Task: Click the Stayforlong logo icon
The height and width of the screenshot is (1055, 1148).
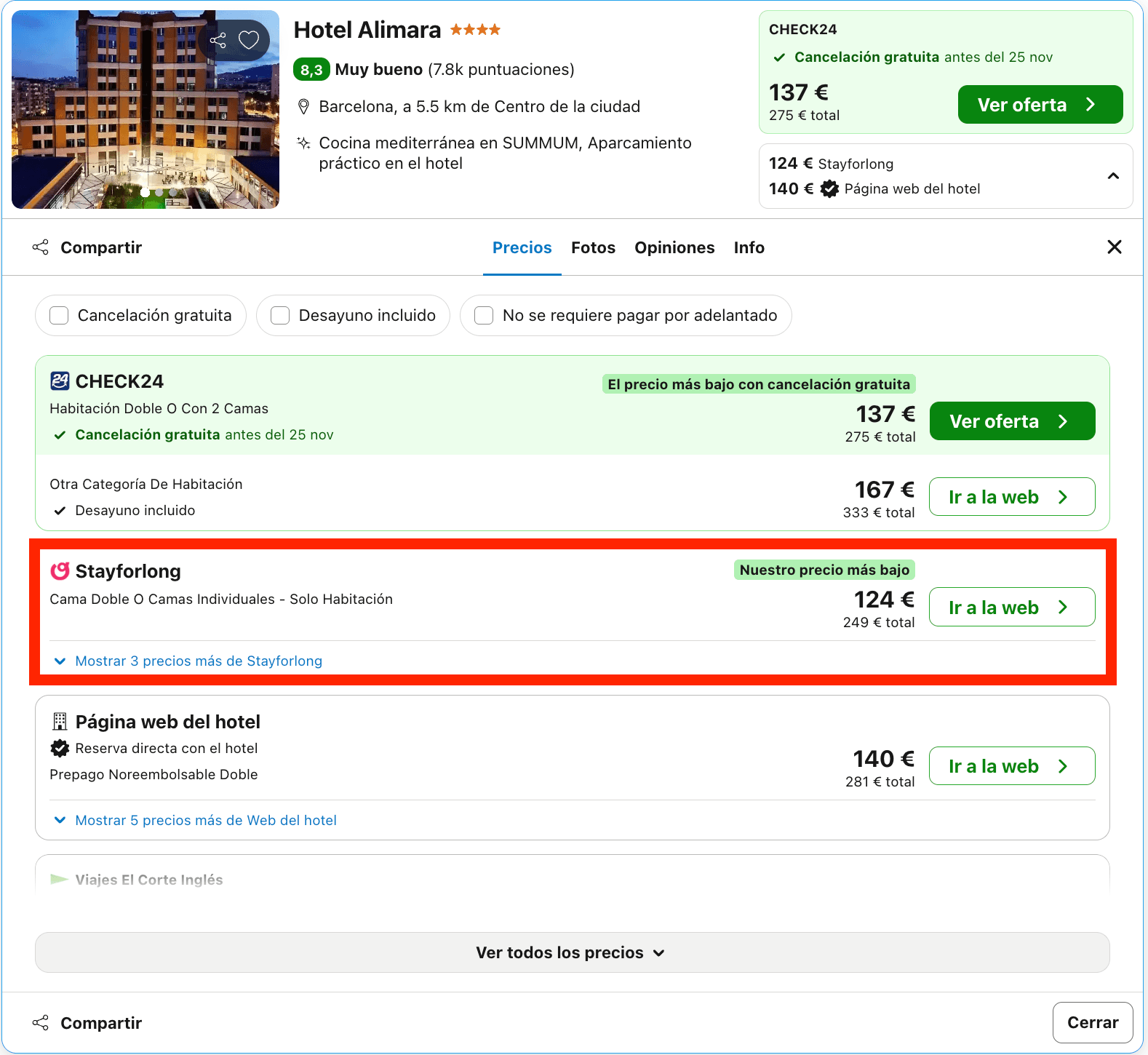Action: pos(60,571)
